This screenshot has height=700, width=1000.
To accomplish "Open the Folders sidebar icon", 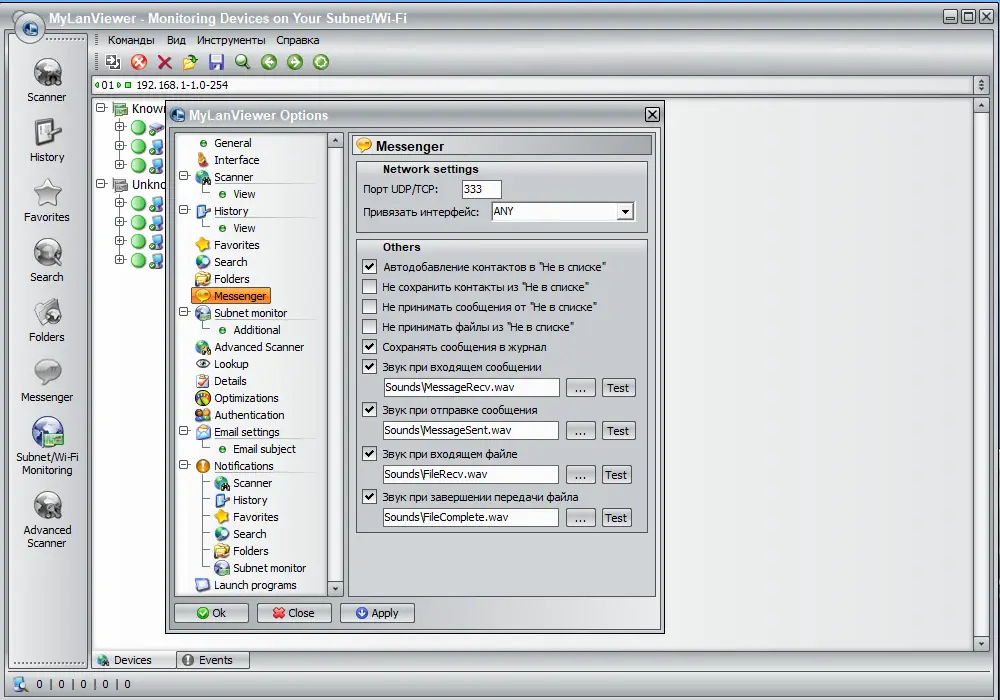I will [x=47, y=320].
